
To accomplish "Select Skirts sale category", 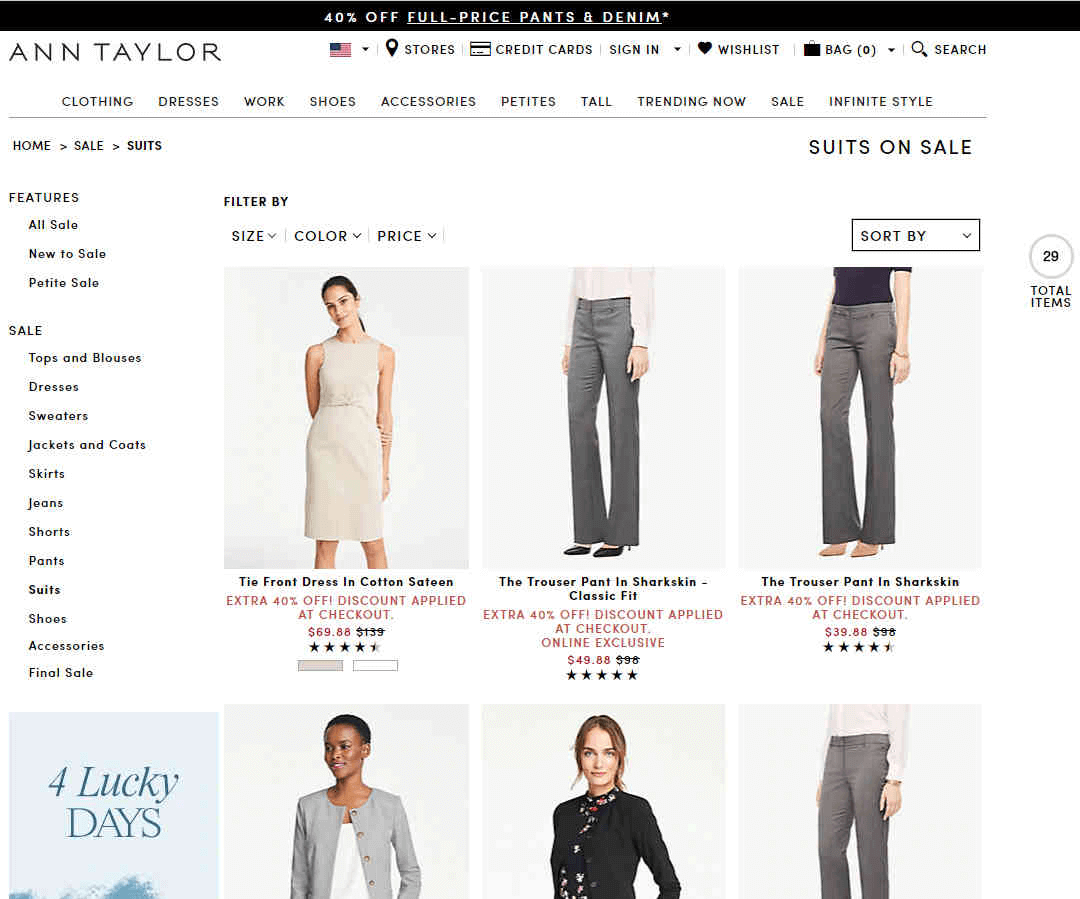I will pyautogui.click(x=47, y=473).
